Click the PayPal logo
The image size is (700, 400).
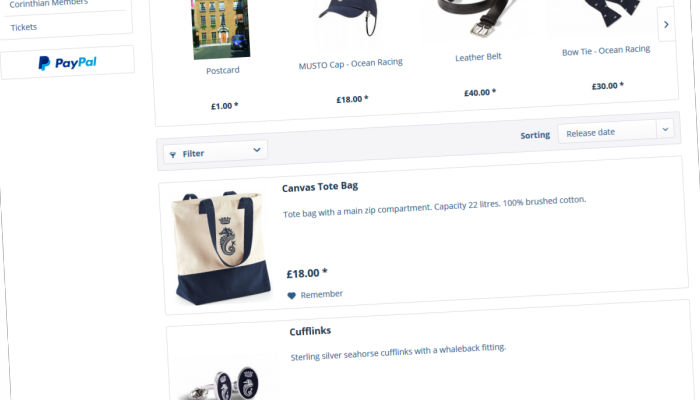[67, 62]
